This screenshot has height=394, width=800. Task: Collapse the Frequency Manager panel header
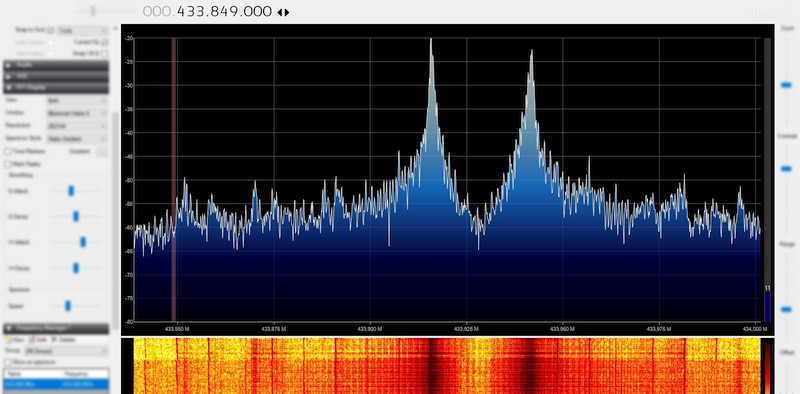pyautogui.click(x=56, y=328)
